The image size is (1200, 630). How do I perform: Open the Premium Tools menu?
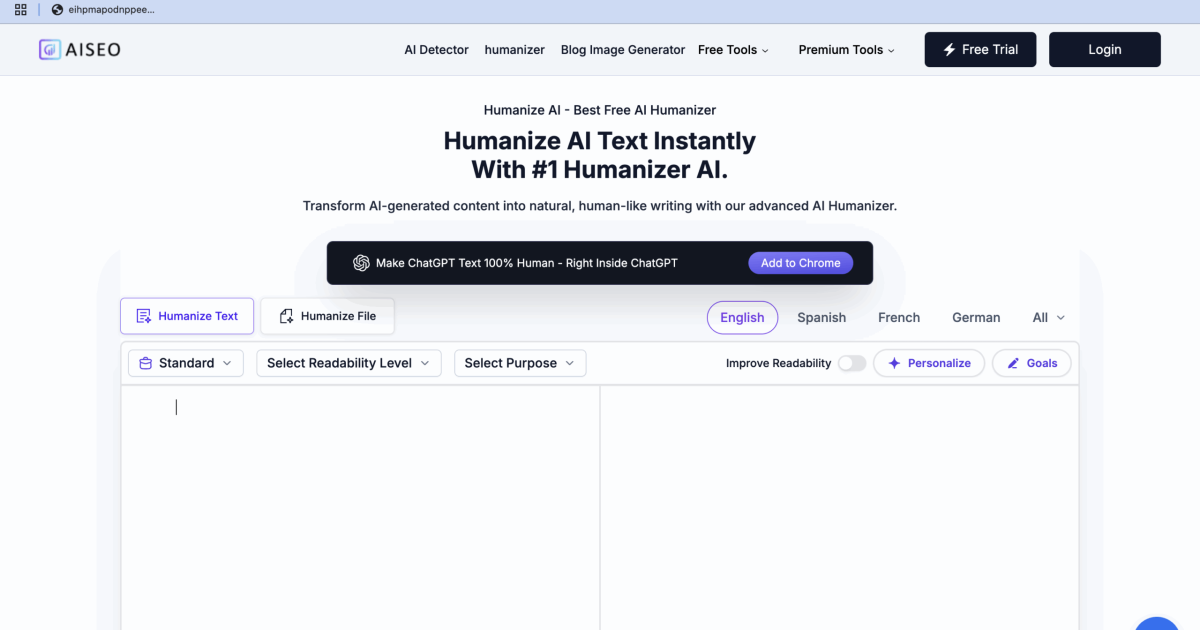point(846,50)
